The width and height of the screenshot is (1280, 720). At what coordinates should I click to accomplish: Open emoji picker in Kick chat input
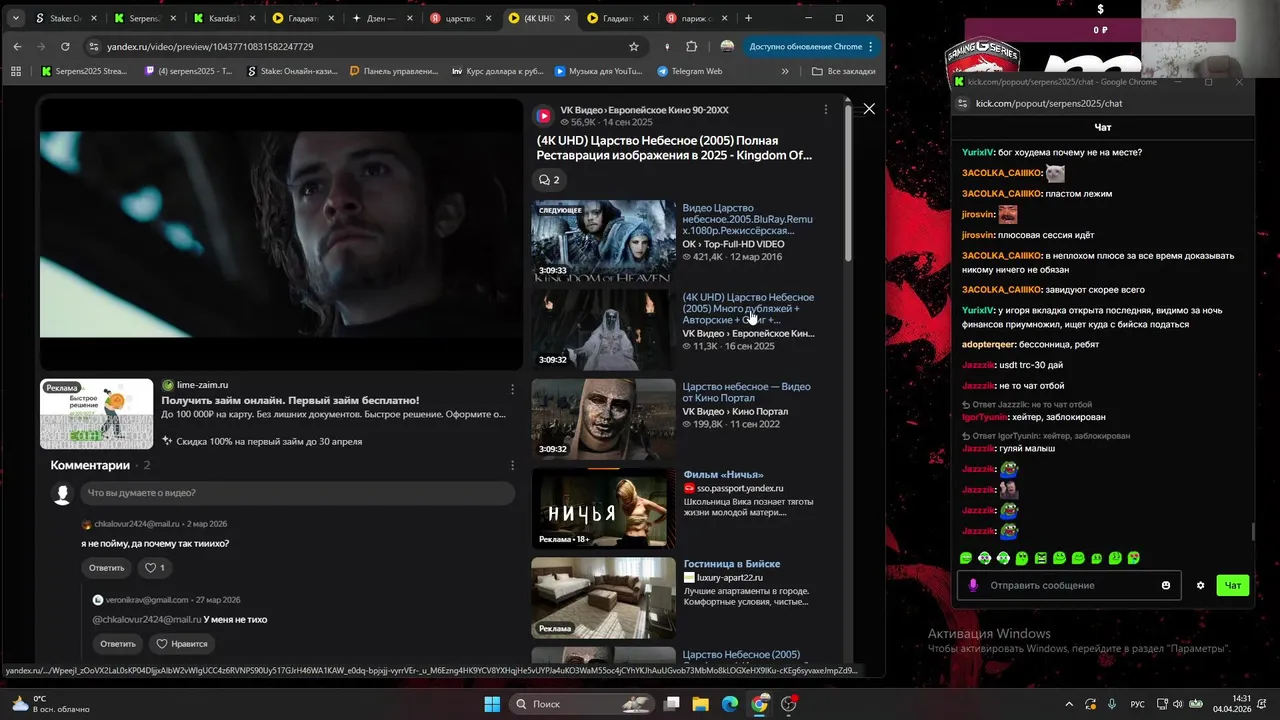(x=1165, y=585)
